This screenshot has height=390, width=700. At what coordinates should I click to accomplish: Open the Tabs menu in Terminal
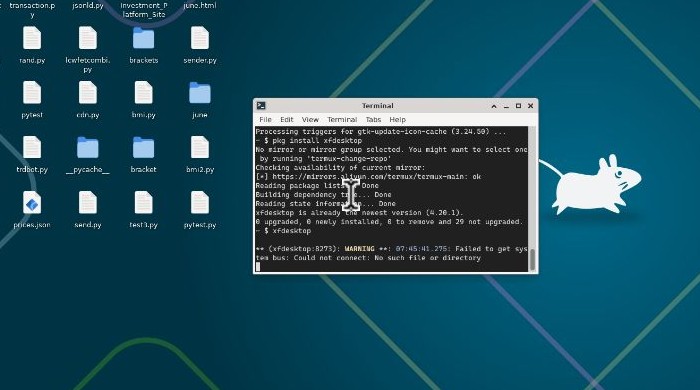[373, 120]
